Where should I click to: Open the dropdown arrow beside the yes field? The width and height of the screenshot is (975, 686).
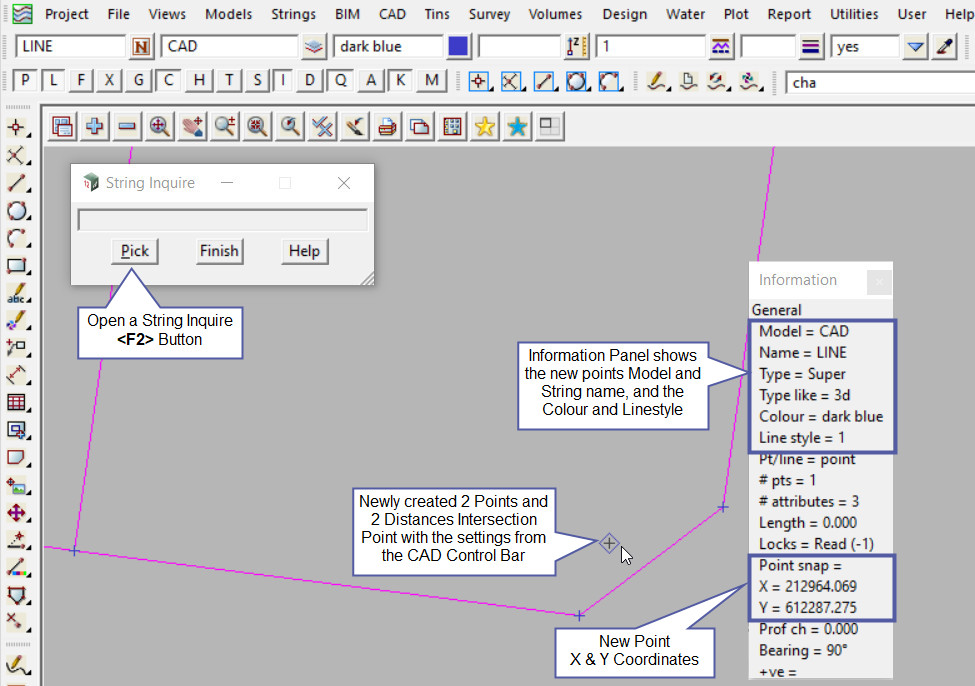[915, 46]
